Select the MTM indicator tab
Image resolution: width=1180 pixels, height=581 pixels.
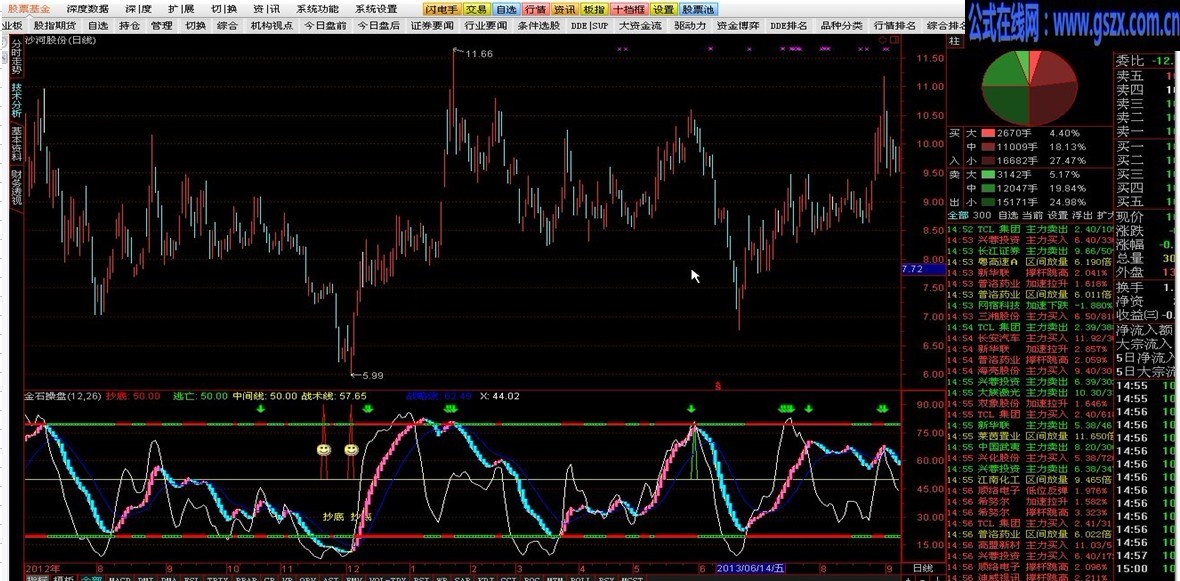(556, 576)
